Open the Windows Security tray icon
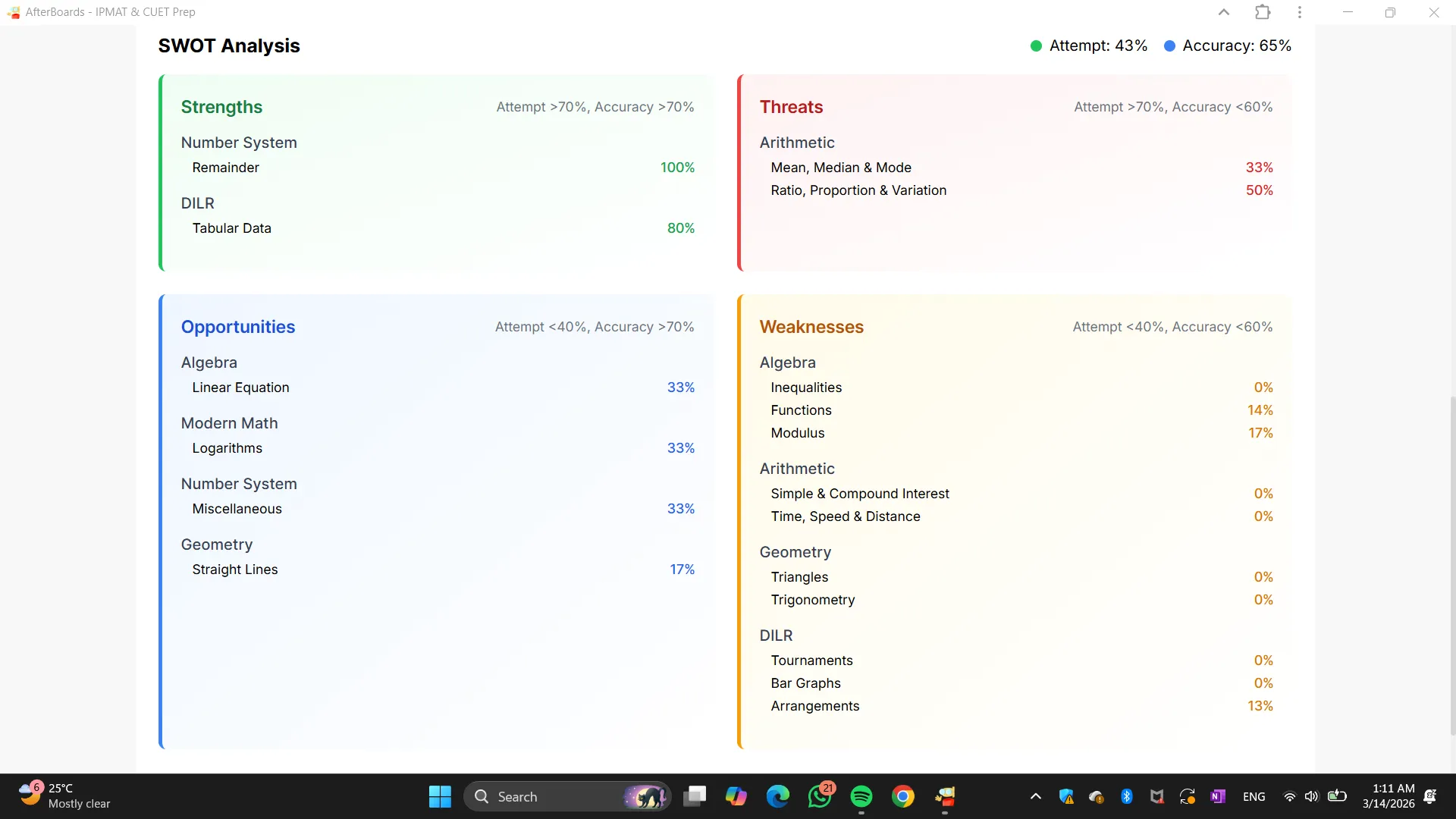The height and width of the screenshot is (819, 1456). [1066, 796]
